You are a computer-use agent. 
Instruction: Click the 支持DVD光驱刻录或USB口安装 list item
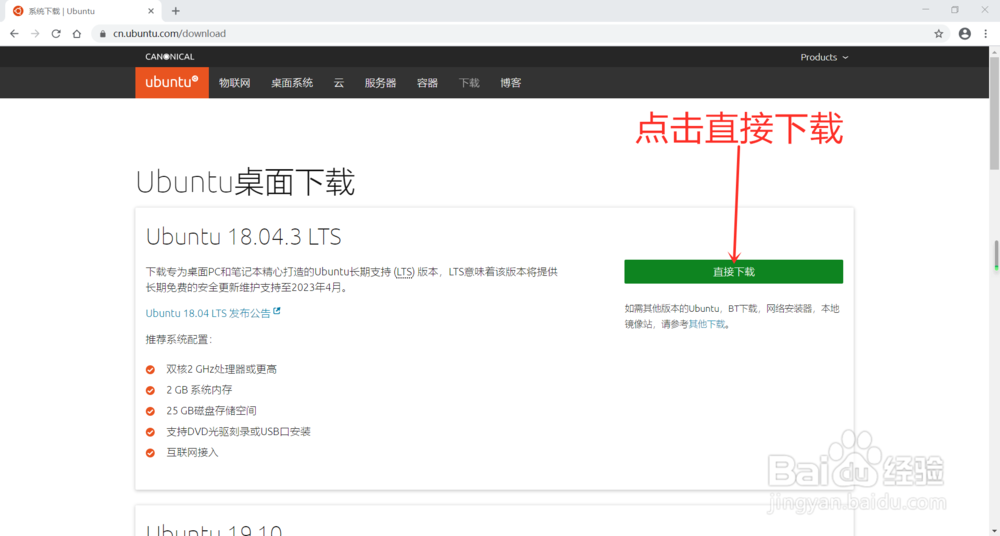point(239,432)
